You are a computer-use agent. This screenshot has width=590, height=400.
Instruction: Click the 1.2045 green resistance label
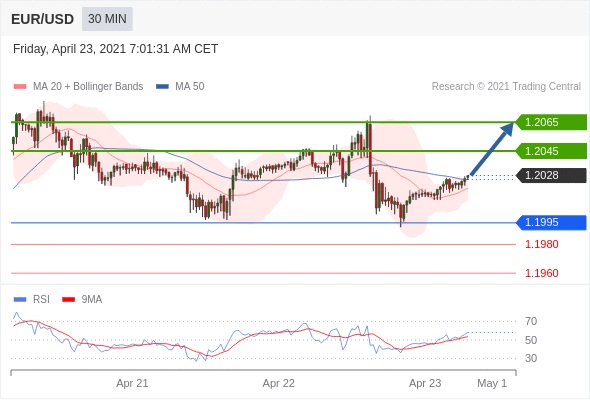[x=551, y=151]
